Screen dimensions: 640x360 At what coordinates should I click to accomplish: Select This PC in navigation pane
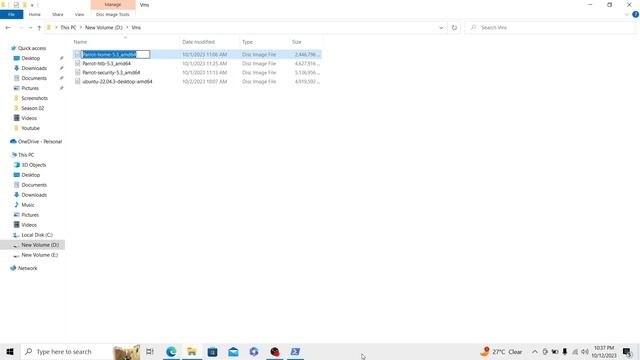tap(26, 155)
